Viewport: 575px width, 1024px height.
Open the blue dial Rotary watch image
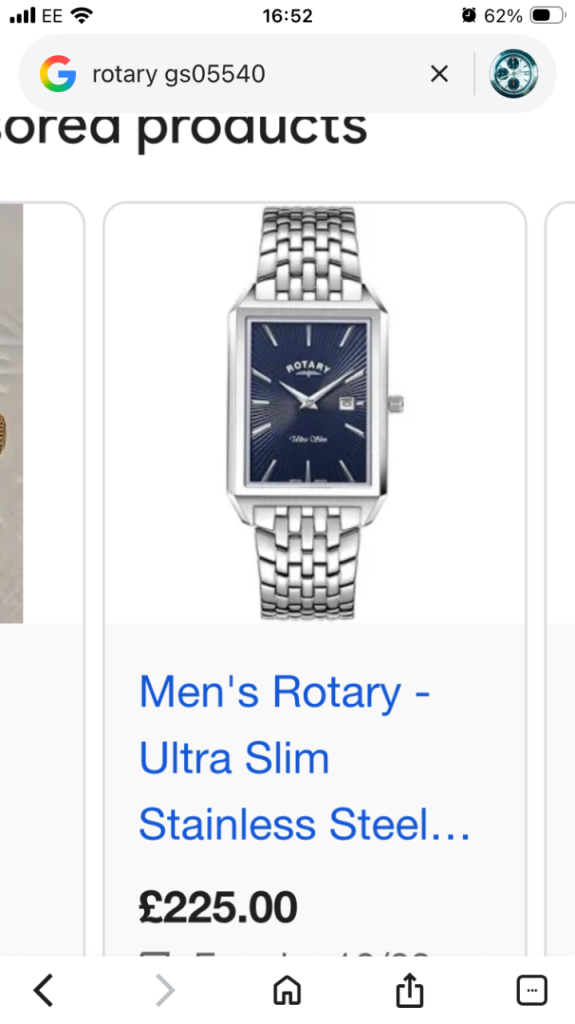pos(315,413)
